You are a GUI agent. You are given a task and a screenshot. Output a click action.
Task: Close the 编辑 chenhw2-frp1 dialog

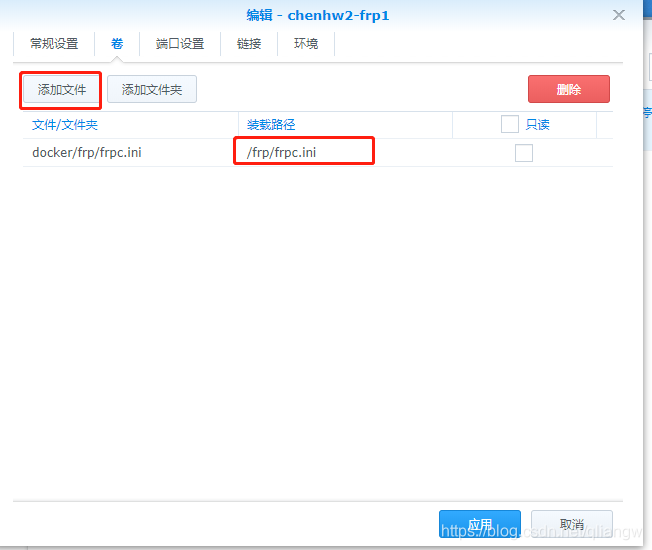619,15
